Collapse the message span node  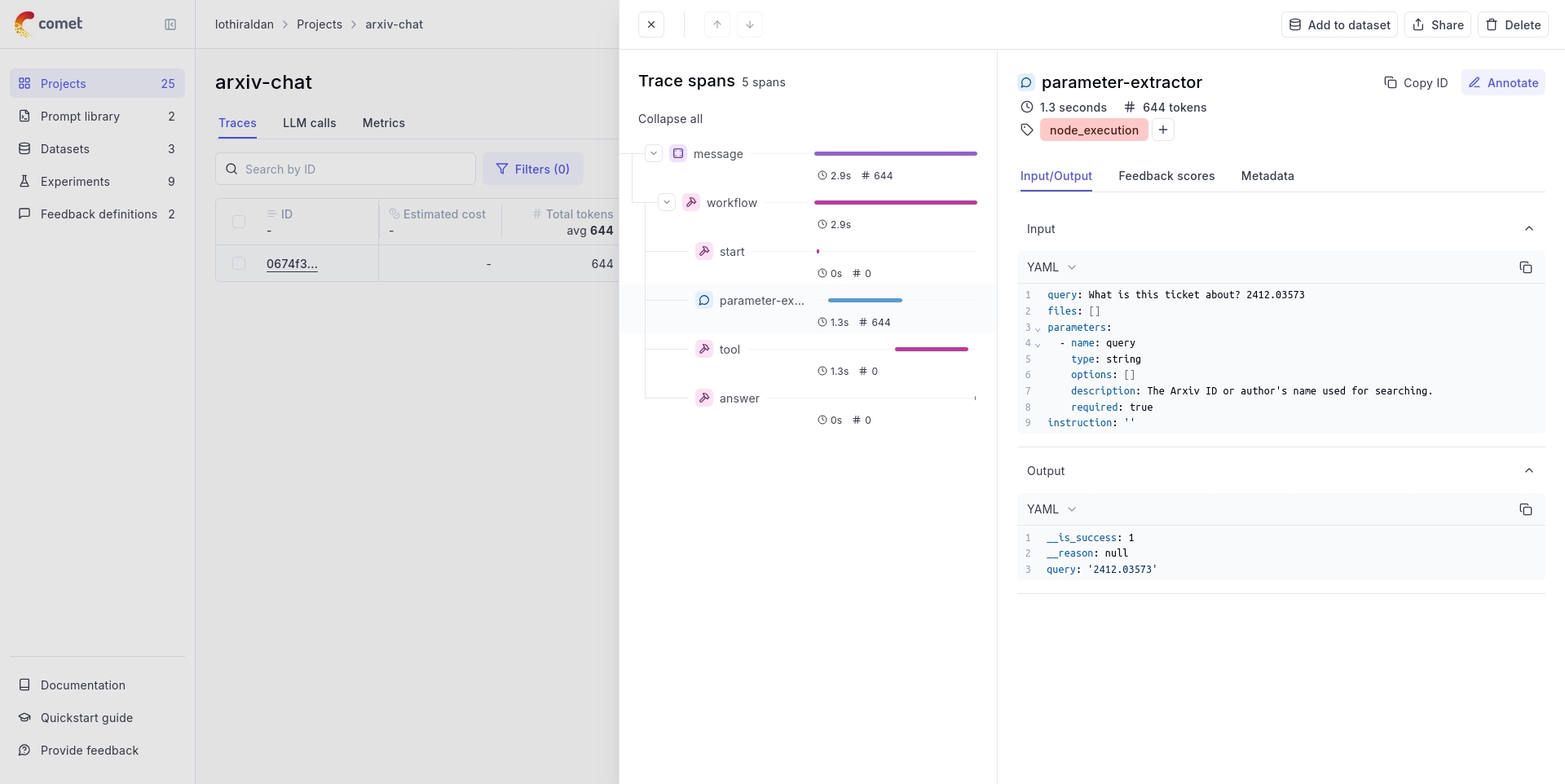654,153
